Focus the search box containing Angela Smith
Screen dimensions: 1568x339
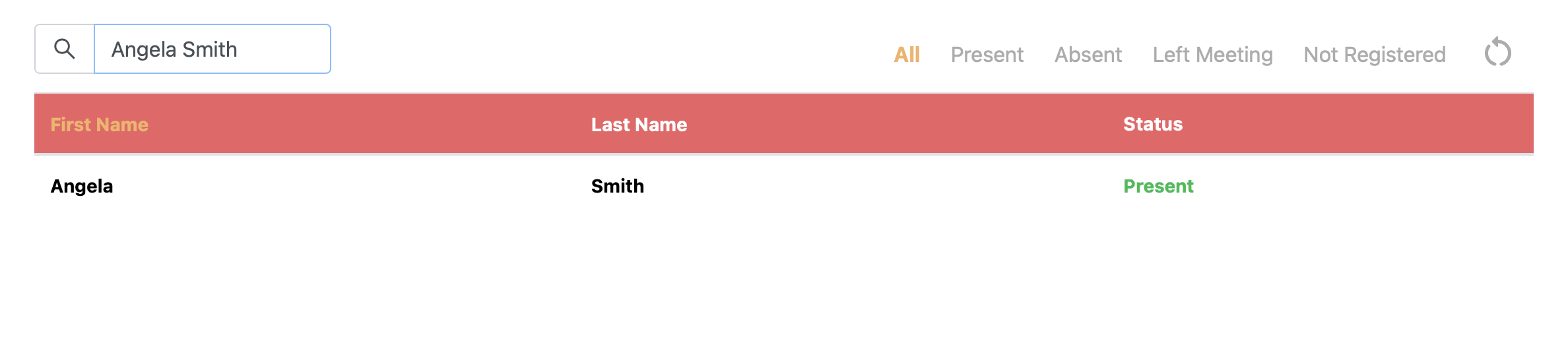click(212, 49)
